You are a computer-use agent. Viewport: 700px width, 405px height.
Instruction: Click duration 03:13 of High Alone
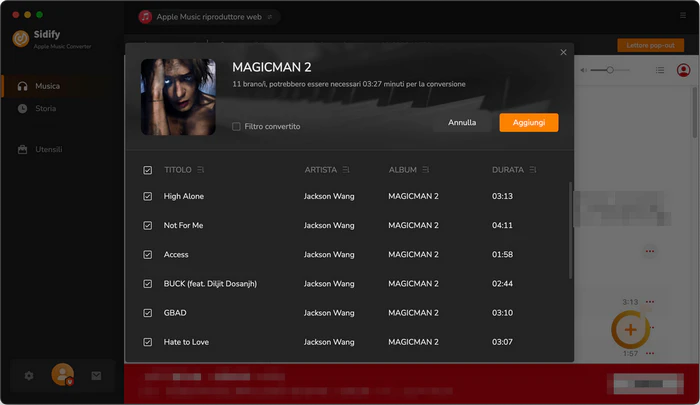coord(502,196)
